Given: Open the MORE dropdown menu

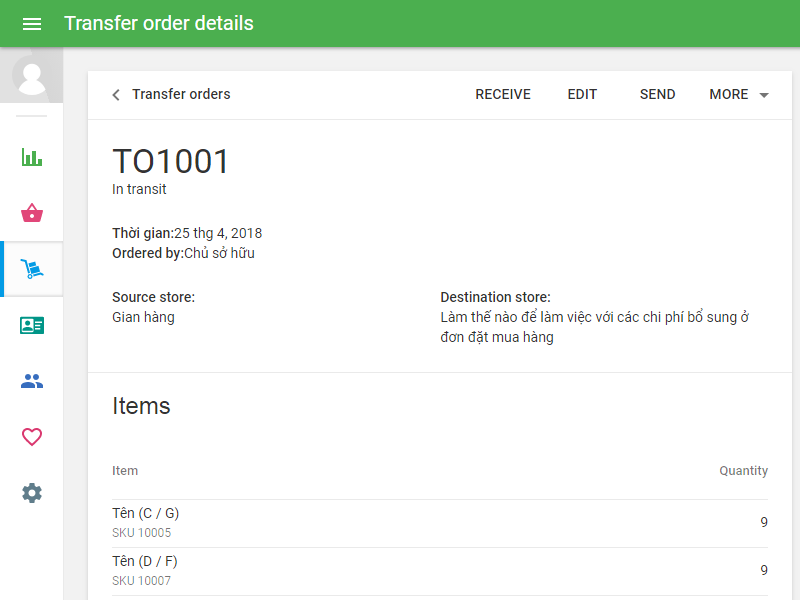Looking at the screenshot, I should point(727,94).
